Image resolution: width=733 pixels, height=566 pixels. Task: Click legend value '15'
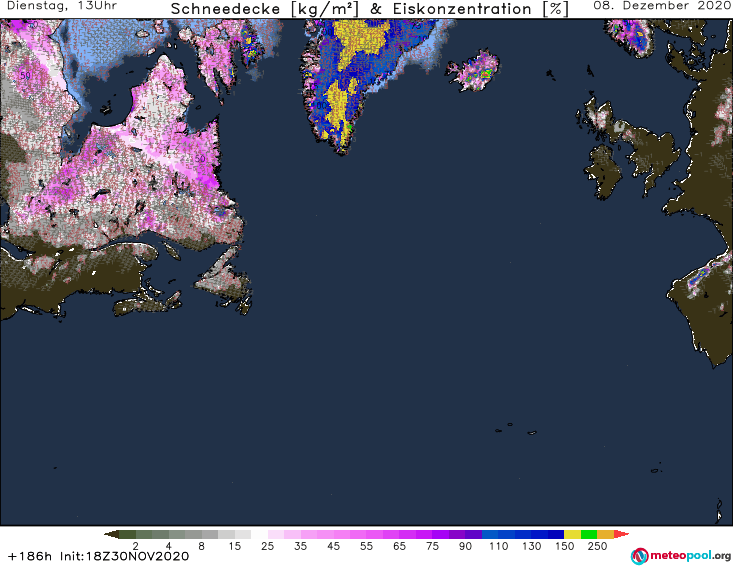pyautogui.click(x=235, y=546)
